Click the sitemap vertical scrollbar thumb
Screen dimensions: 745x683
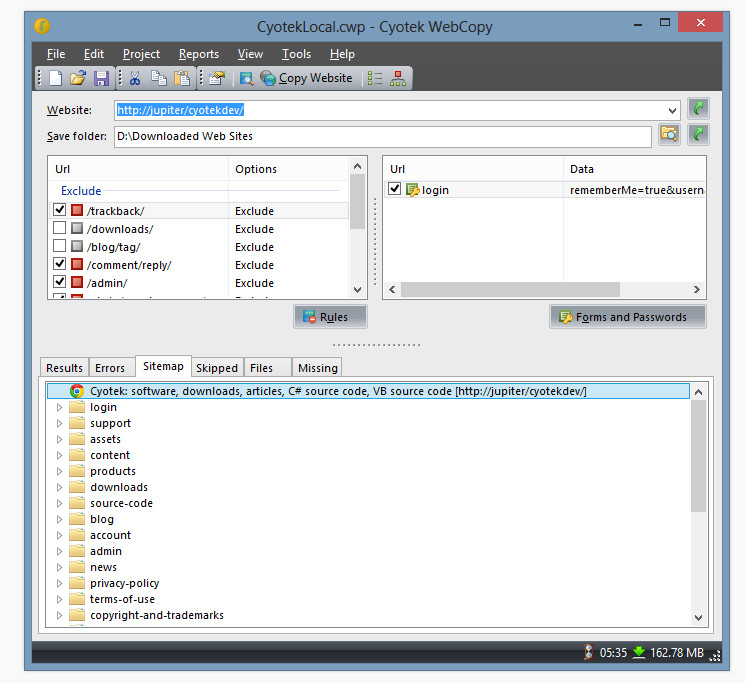pyautogui.click(x=698, y=456)
